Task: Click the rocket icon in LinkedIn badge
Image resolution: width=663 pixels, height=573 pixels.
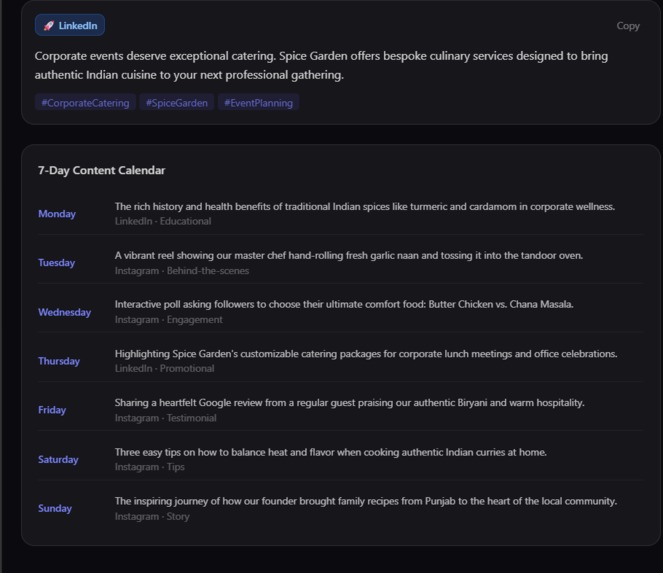Action: pos(49,26)
